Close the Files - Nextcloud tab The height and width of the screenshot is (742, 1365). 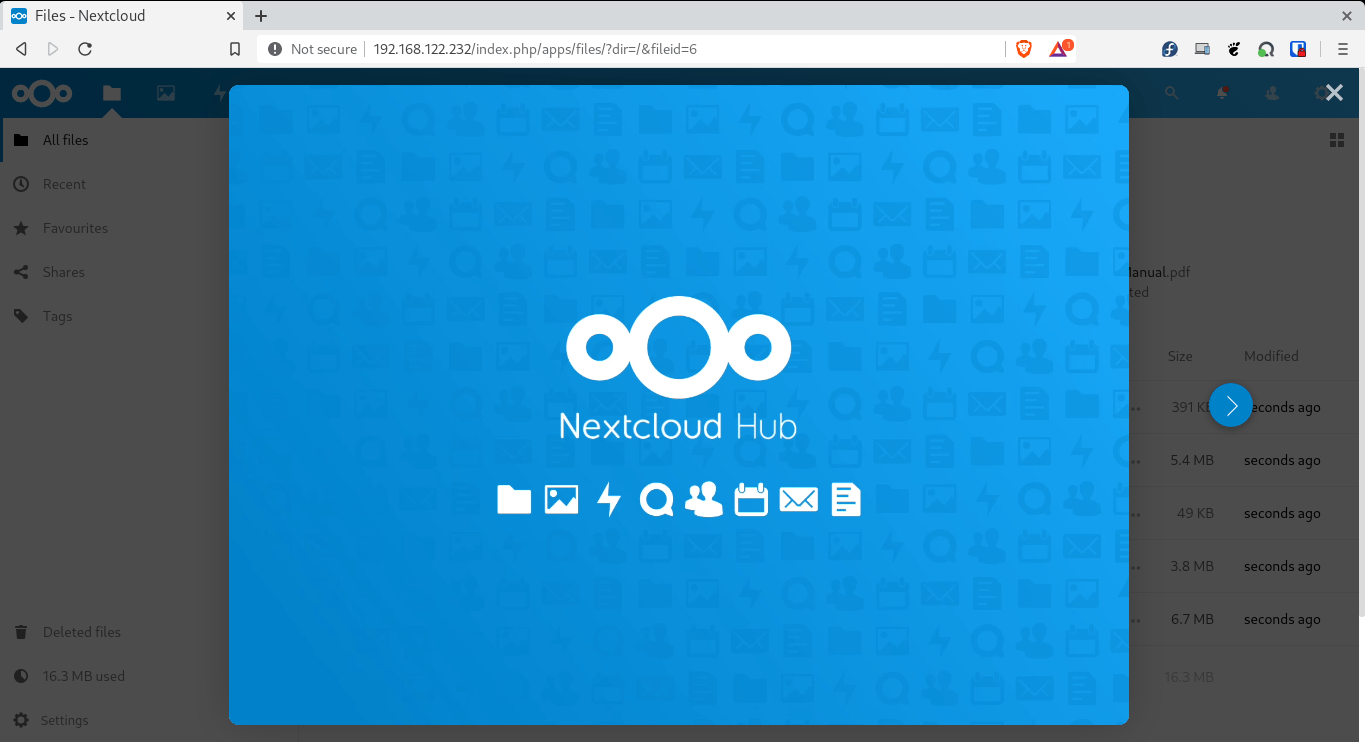click(x=230, y=16)
